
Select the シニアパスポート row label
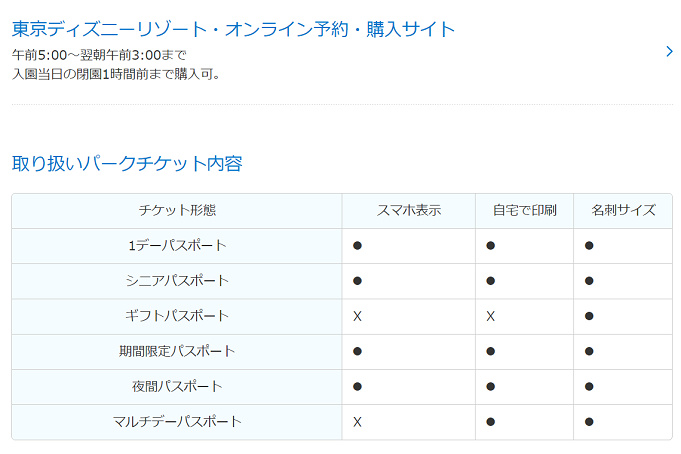tap(177, 281)
